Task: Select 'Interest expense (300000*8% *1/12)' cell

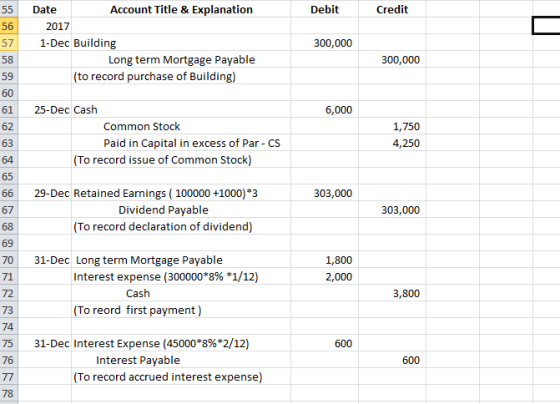Action: (181, 277)
